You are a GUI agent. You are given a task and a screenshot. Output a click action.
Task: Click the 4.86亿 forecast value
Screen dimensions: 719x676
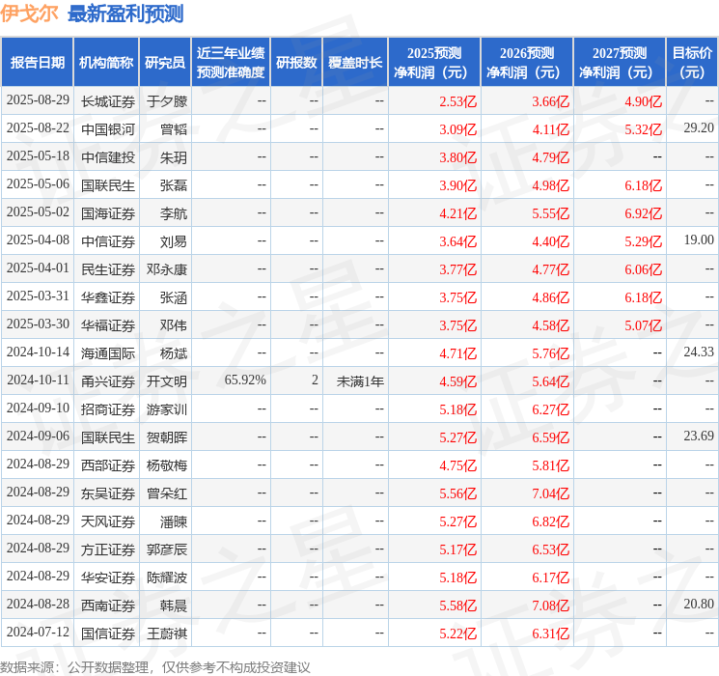550,298
